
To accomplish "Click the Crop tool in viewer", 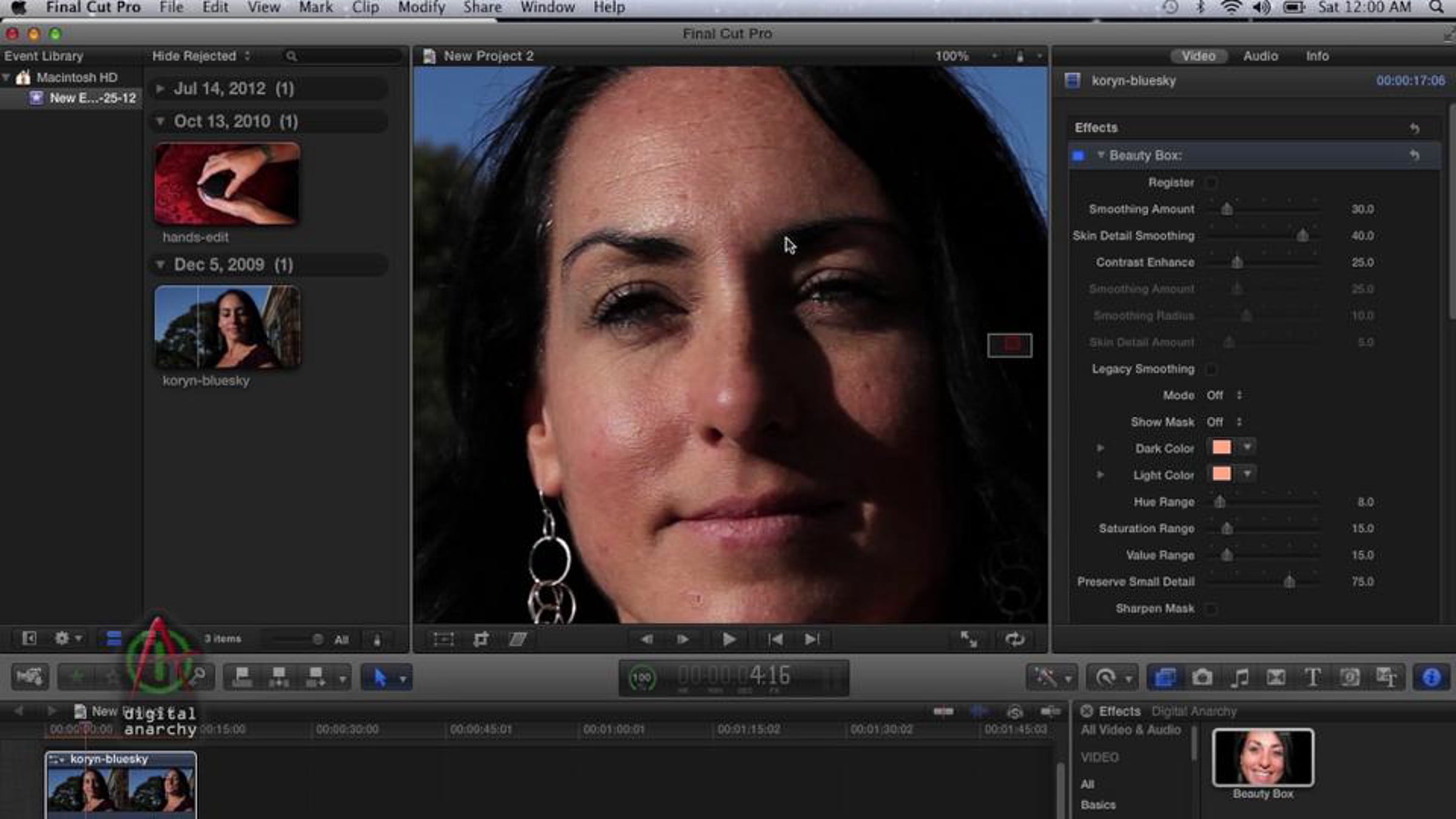I will [x=480, y=639].
